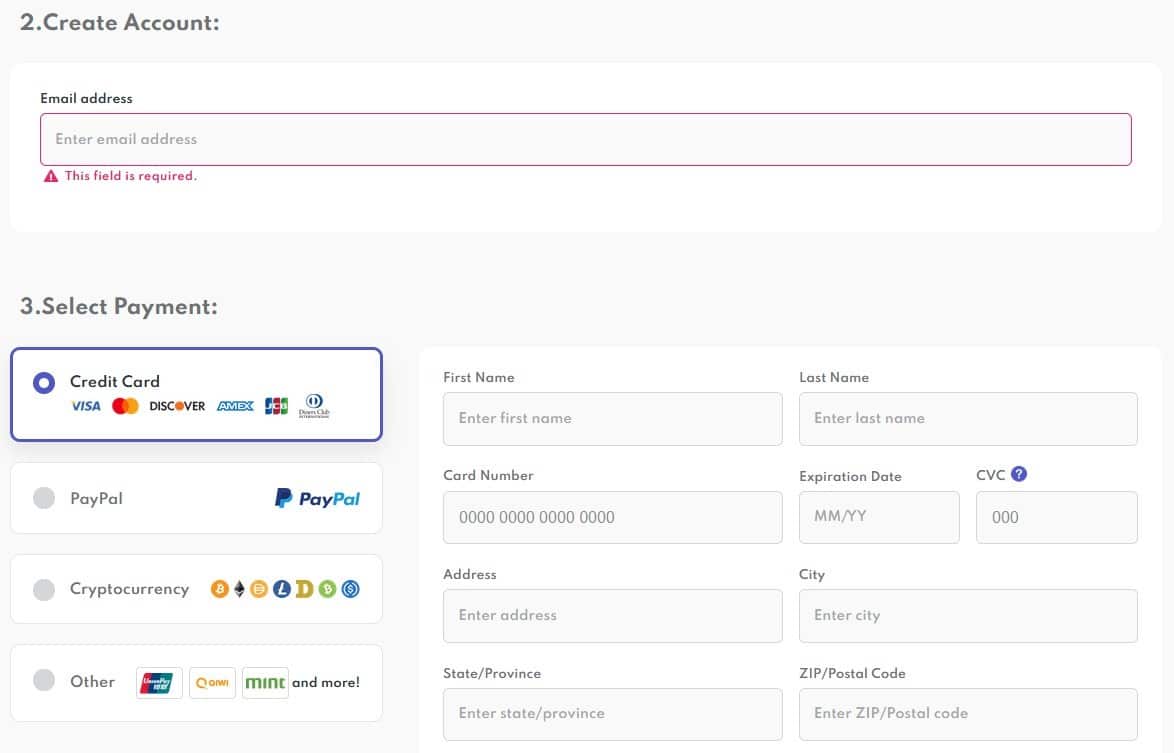Select the Other payment radio button
This screenshot has width=1174, height=753.
44,680
